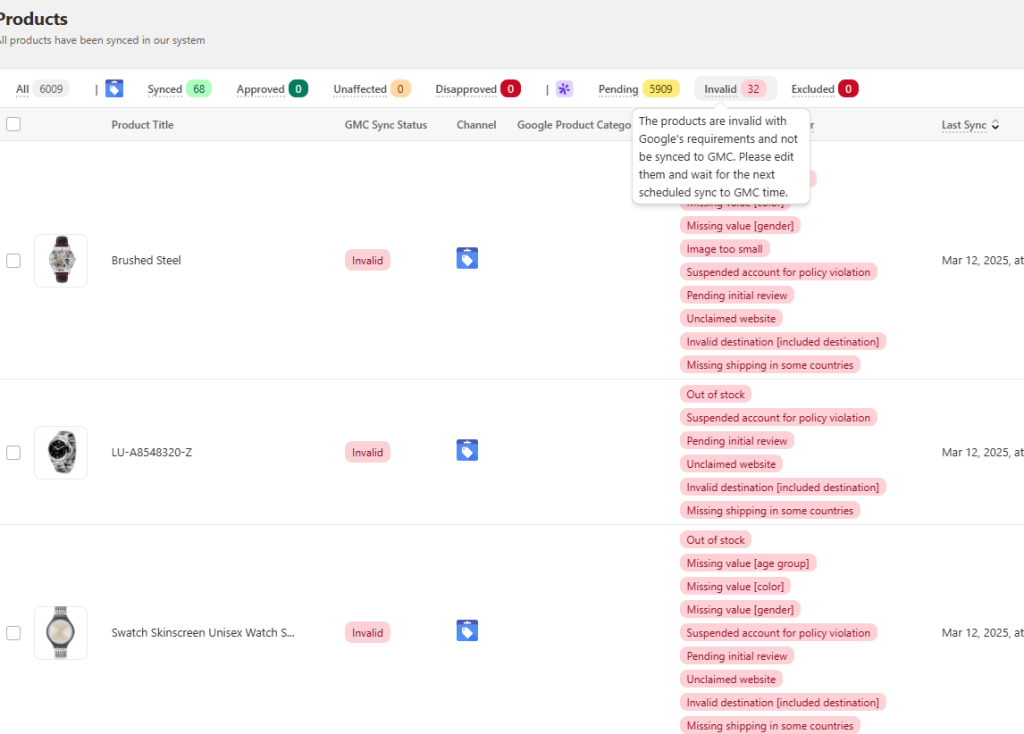Screen dimensions: 1024x734
Task: Click Unclaimed website tag for Swatch Skinscreen
Action: coord(731,679)
